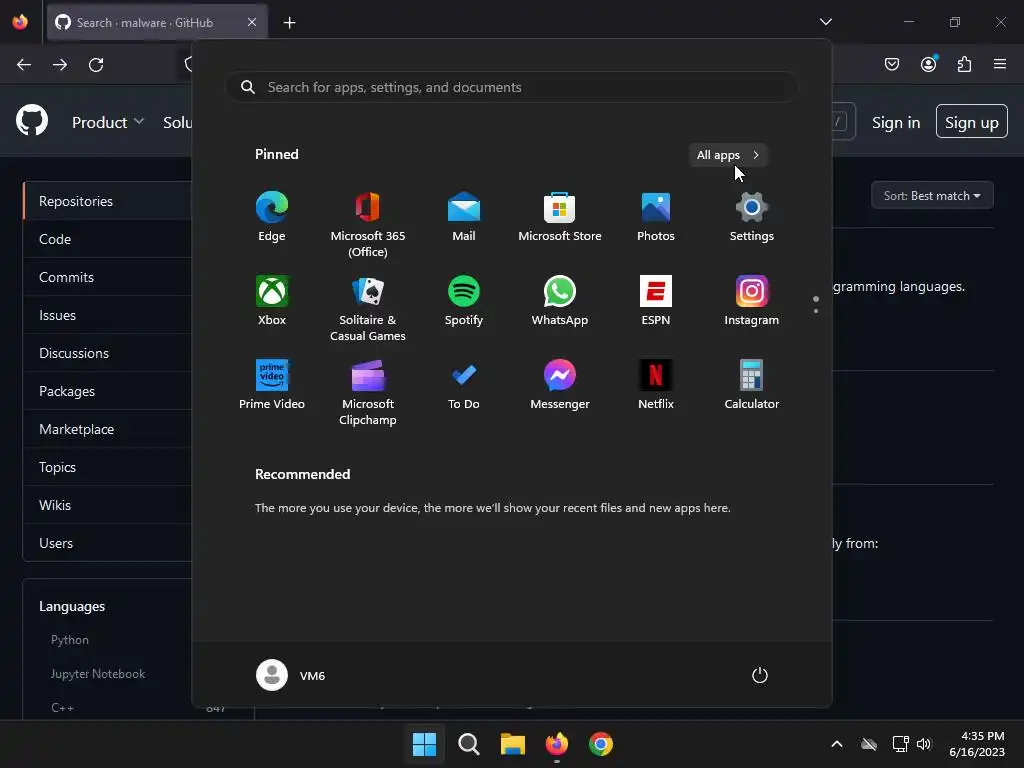Select the Code search filter

click(108, 239)
